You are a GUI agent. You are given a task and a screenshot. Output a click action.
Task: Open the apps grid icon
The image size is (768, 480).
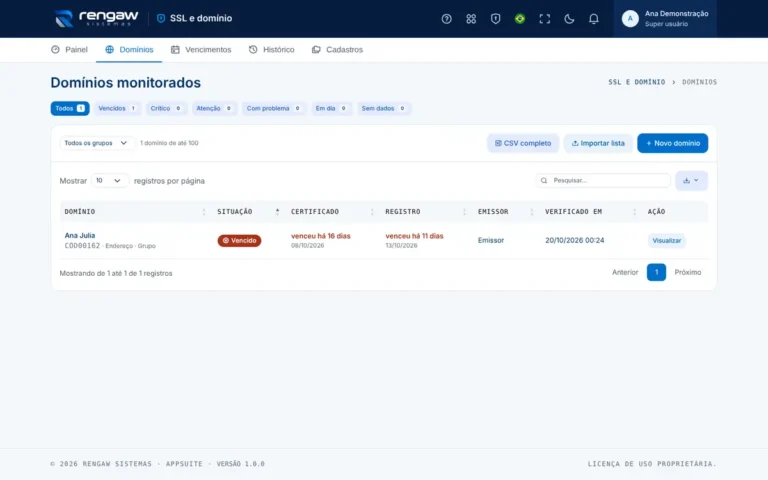coord(471,19)
